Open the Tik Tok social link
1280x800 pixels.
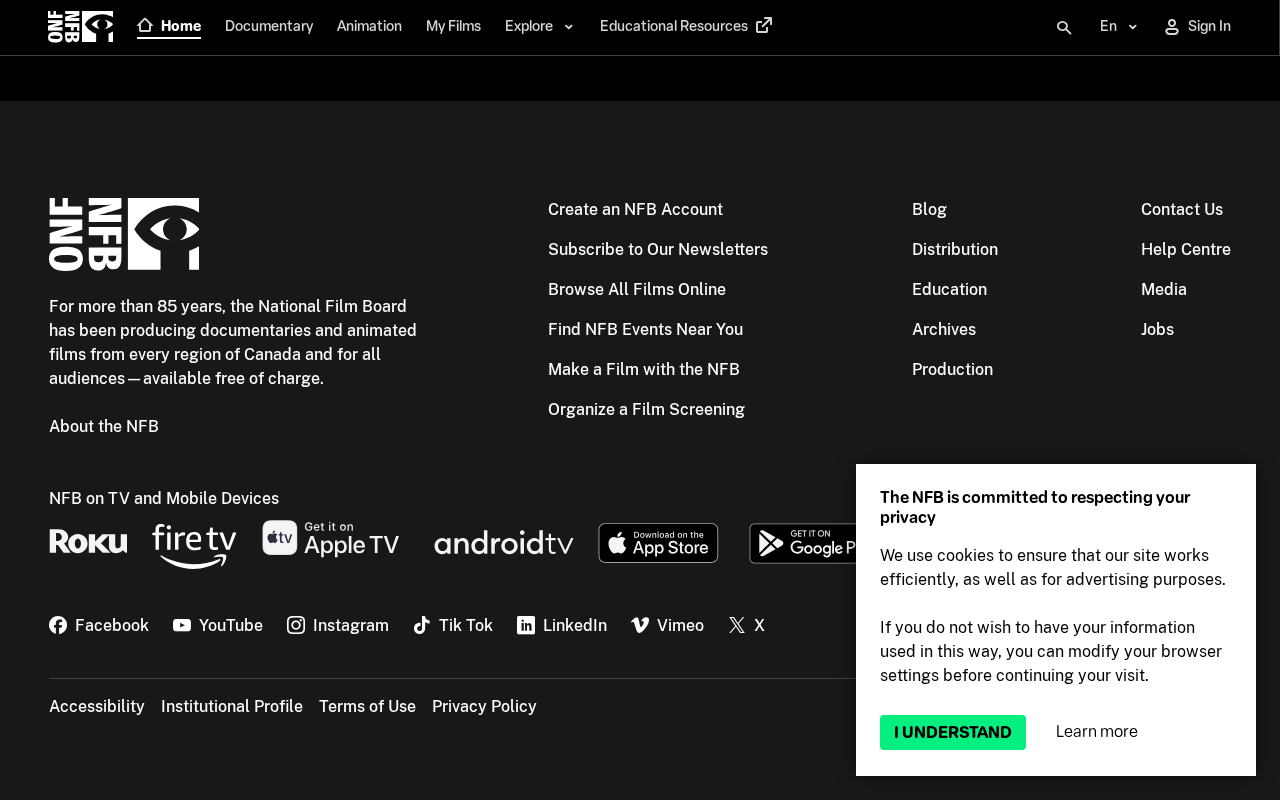[x=453, y=625]
